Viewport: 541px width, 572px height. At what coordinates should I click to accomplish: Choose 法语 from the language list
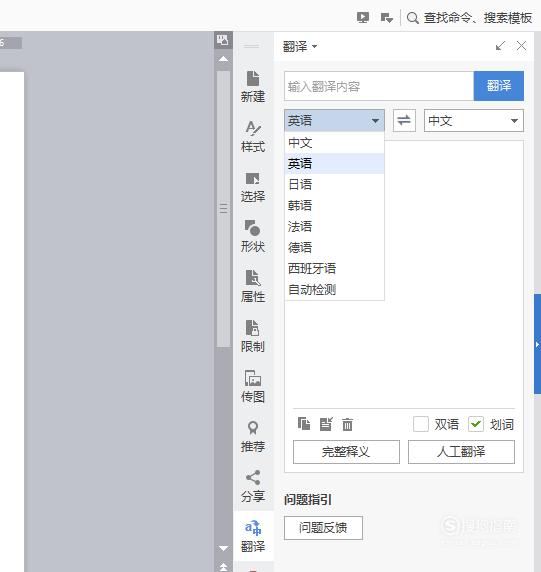point(334,227)
